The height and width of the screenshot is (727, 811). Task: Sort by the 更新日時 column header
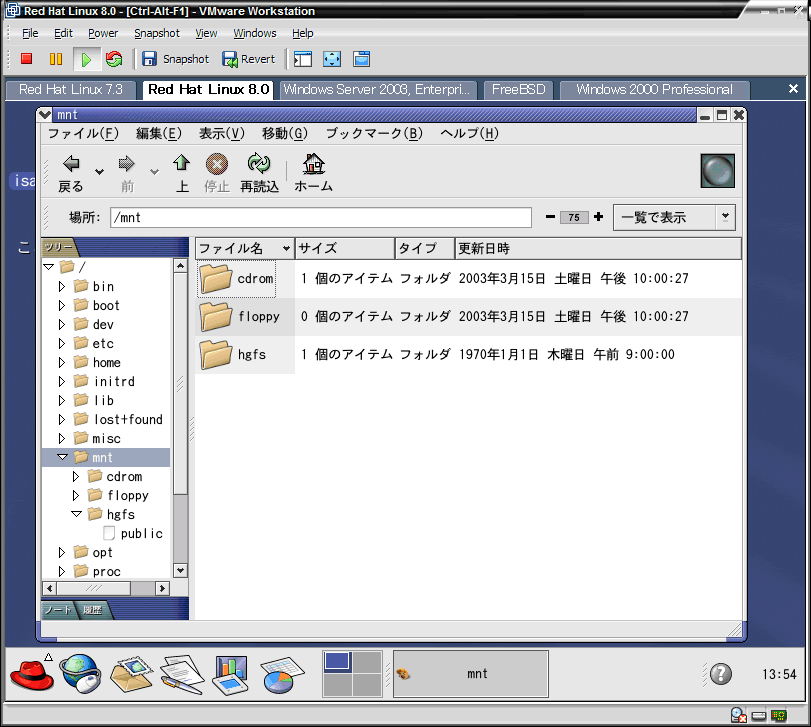pos(598,249)
